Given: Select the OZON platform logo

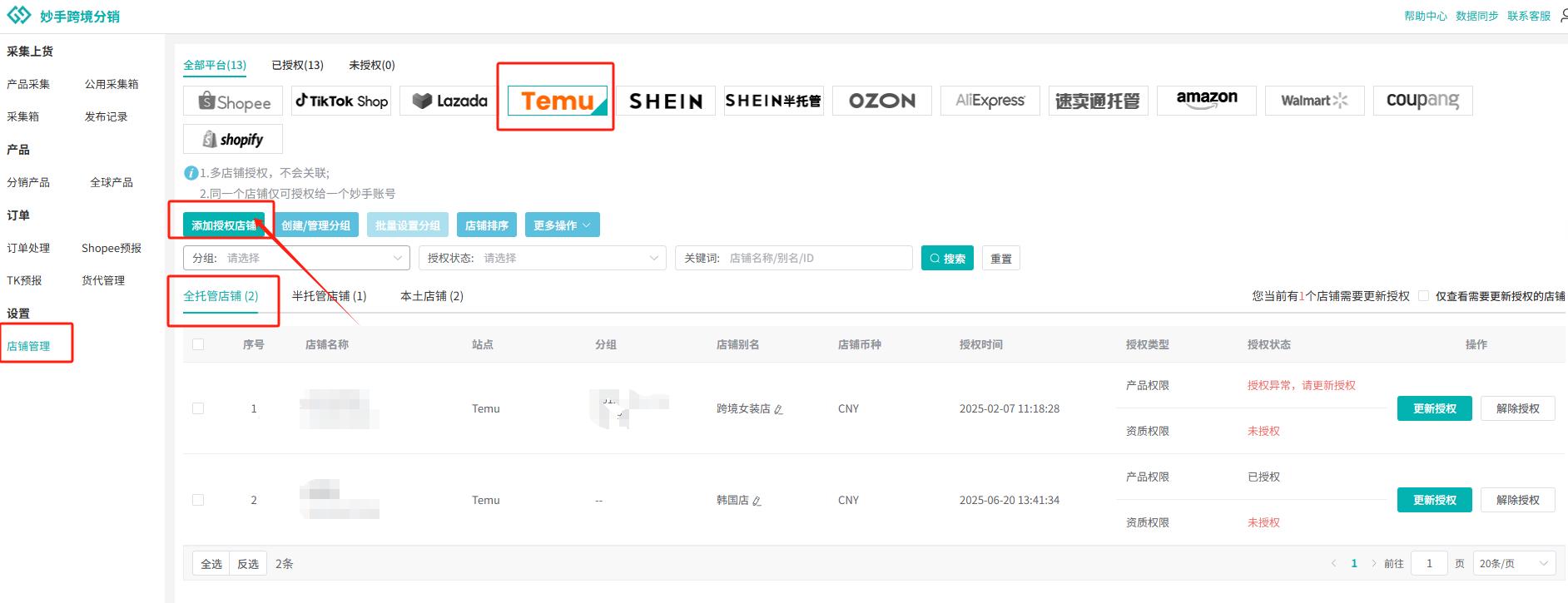Looking at the screenshot, I should point(882,101).
